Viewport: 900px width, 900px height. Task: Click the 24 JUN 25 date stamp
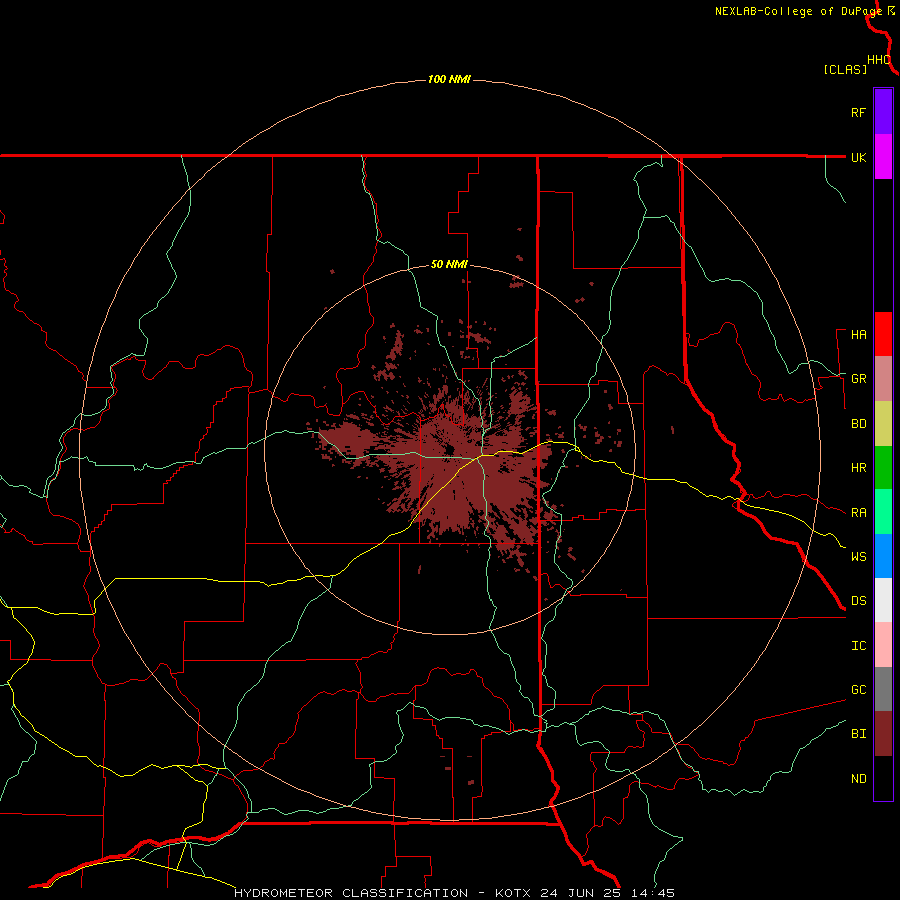[x=584, y=893]
